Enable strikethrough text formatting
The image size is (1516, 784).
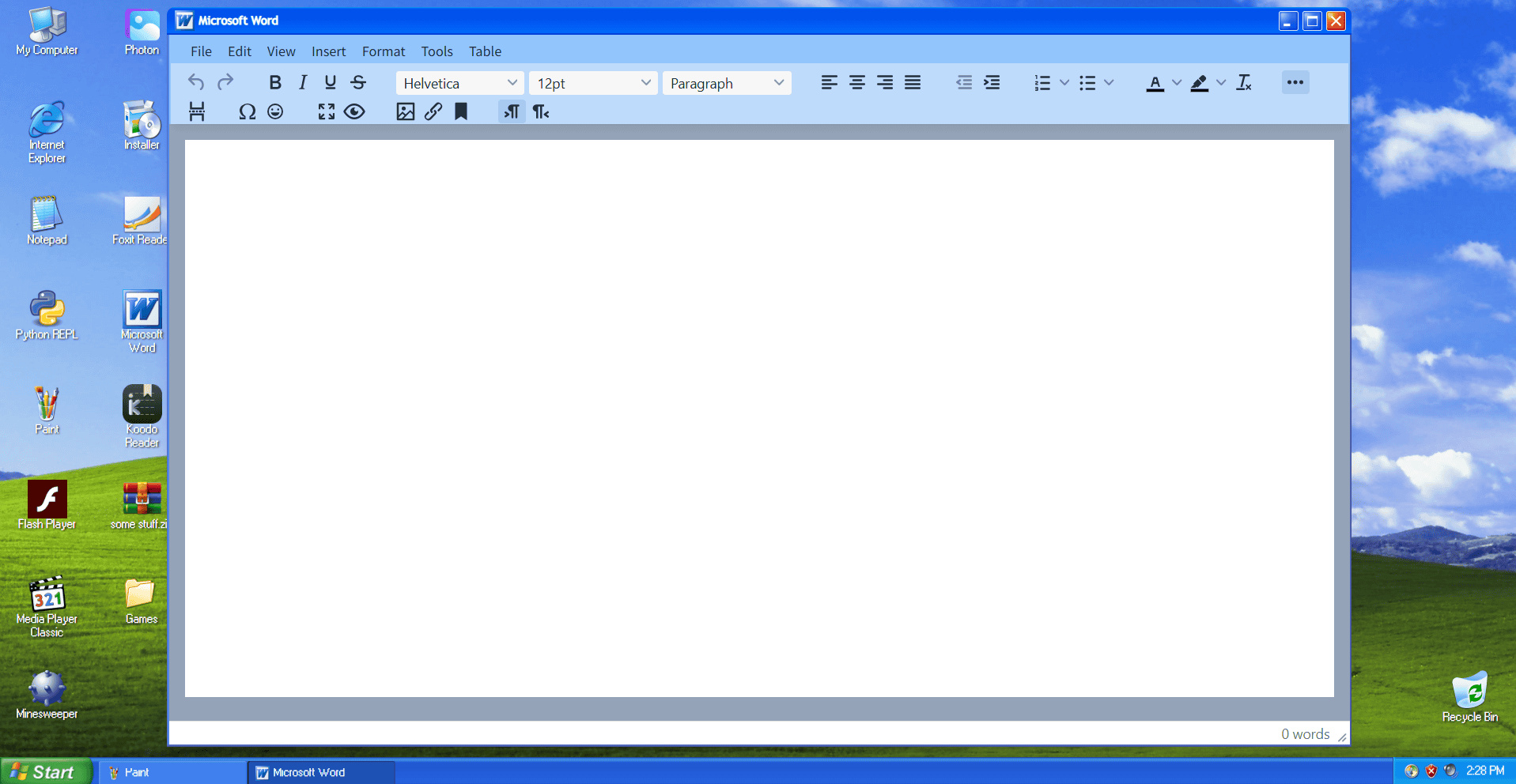(358, 82)
